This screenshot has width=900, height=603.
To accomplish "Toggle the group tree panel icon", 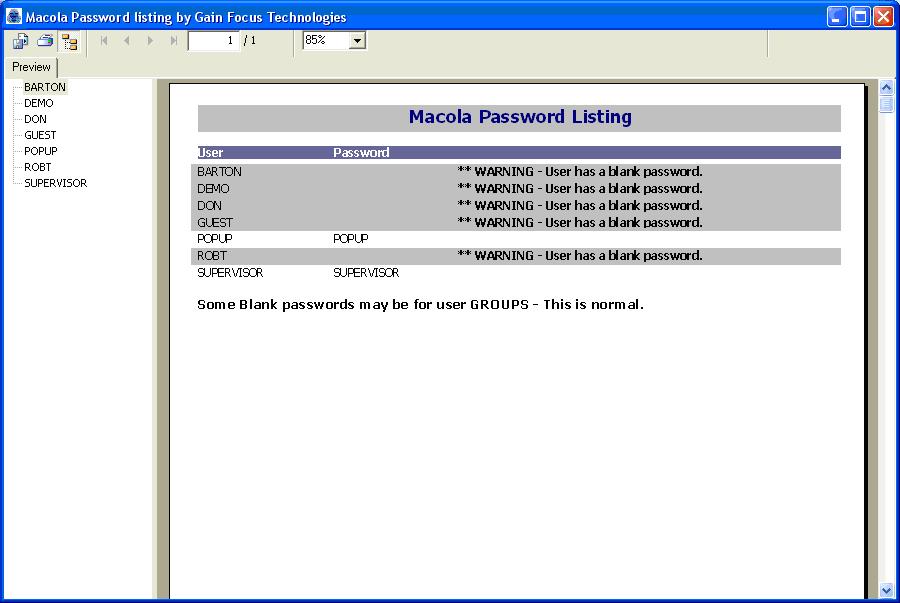I will click(x=70, y=41).
